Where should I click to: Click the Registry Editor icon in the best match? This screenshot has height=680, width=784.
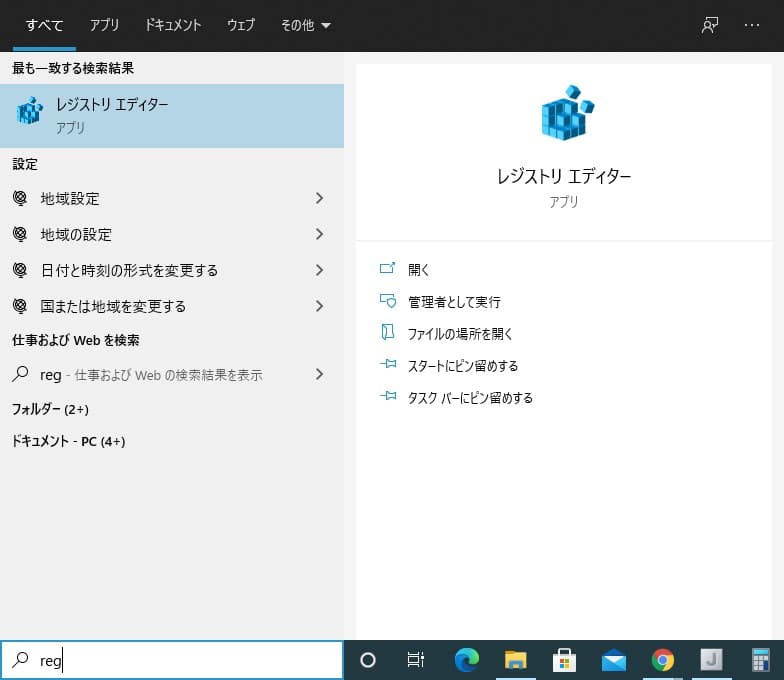tap(30, 110)
